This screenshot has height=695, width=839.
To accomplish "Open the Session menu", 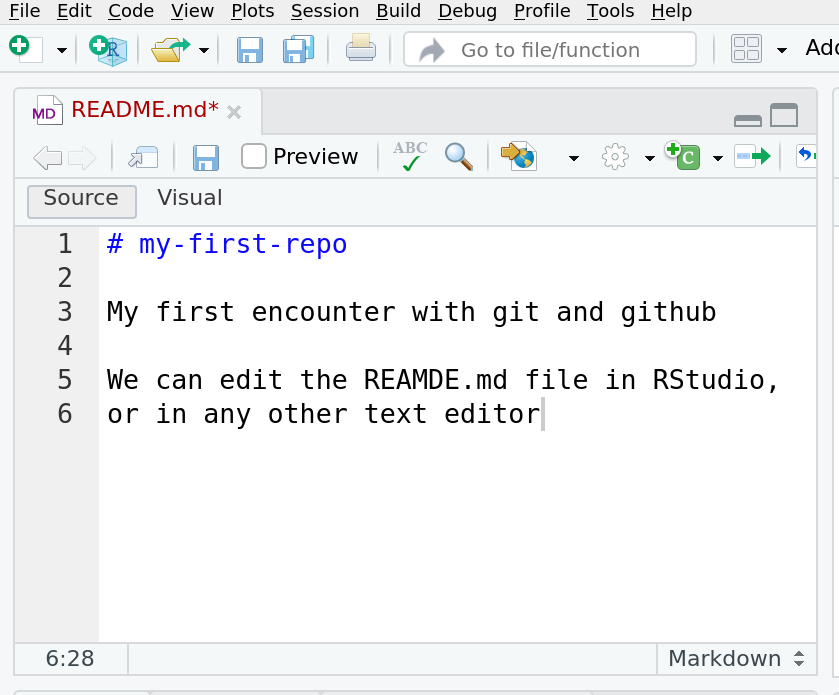I will 324,11.
